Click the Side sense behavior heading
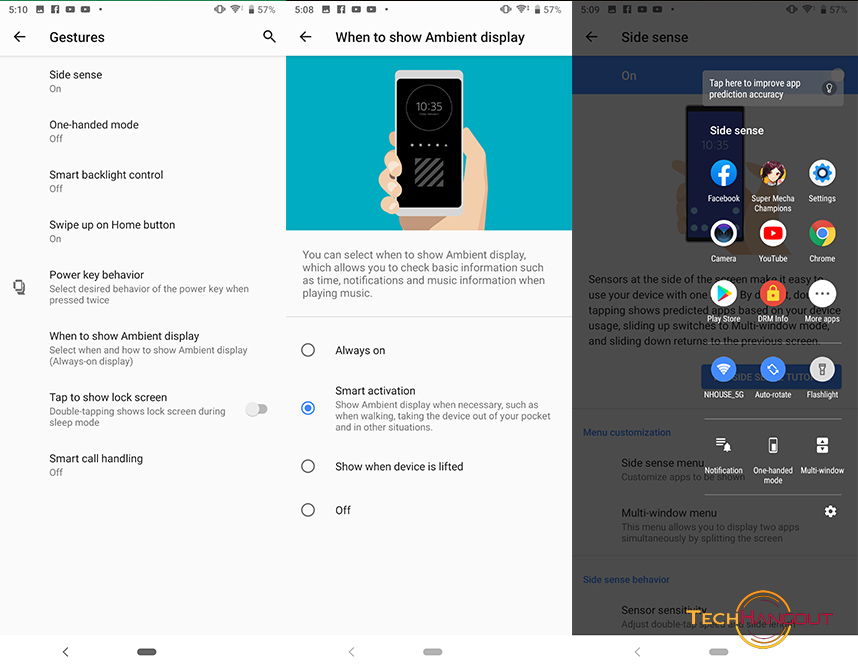This screenshot has width=858, height=667. click(x=626, y=579)
